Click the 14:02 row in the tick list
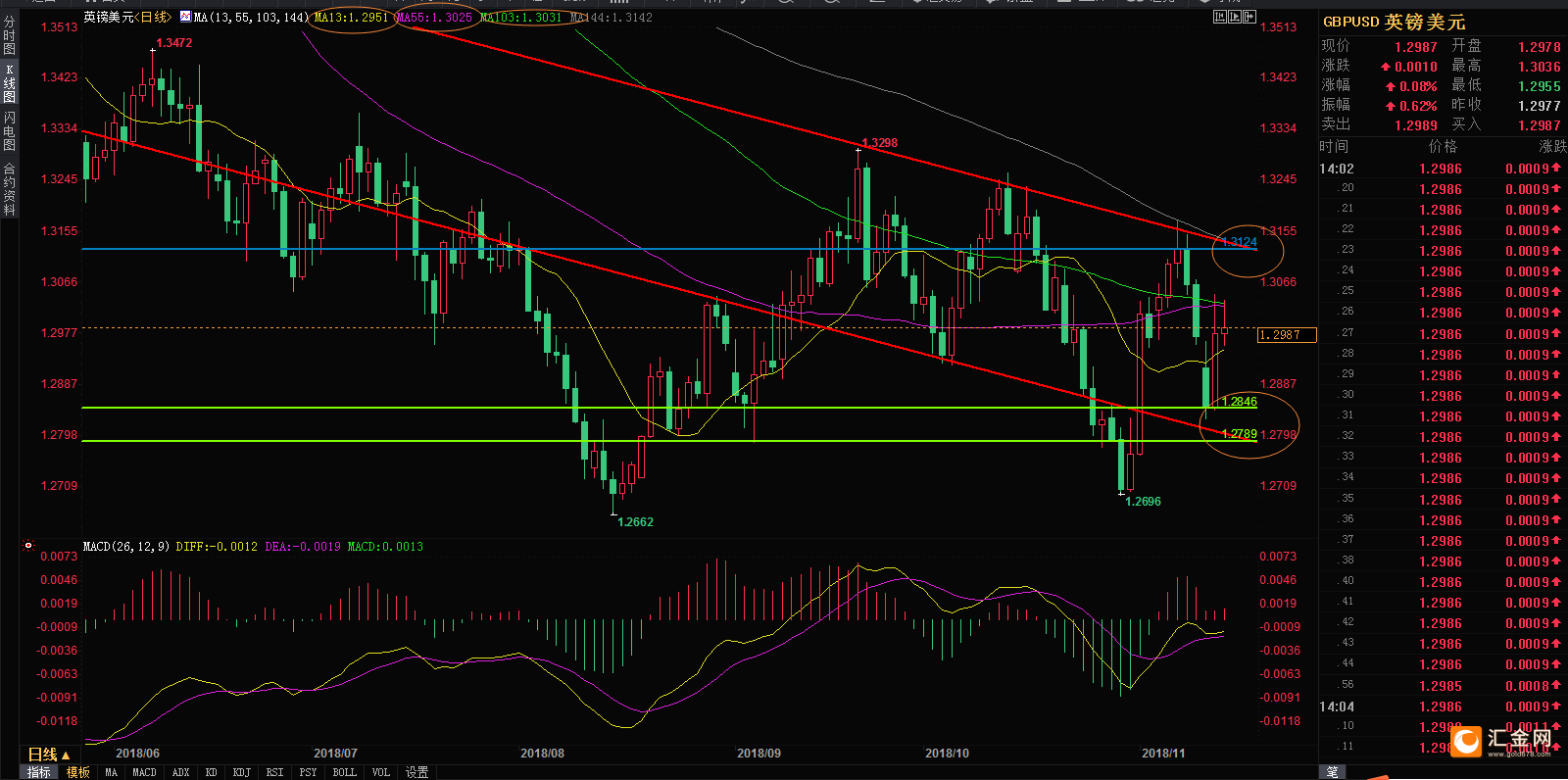1568x780 pixels. click(x=1443, y=169)
